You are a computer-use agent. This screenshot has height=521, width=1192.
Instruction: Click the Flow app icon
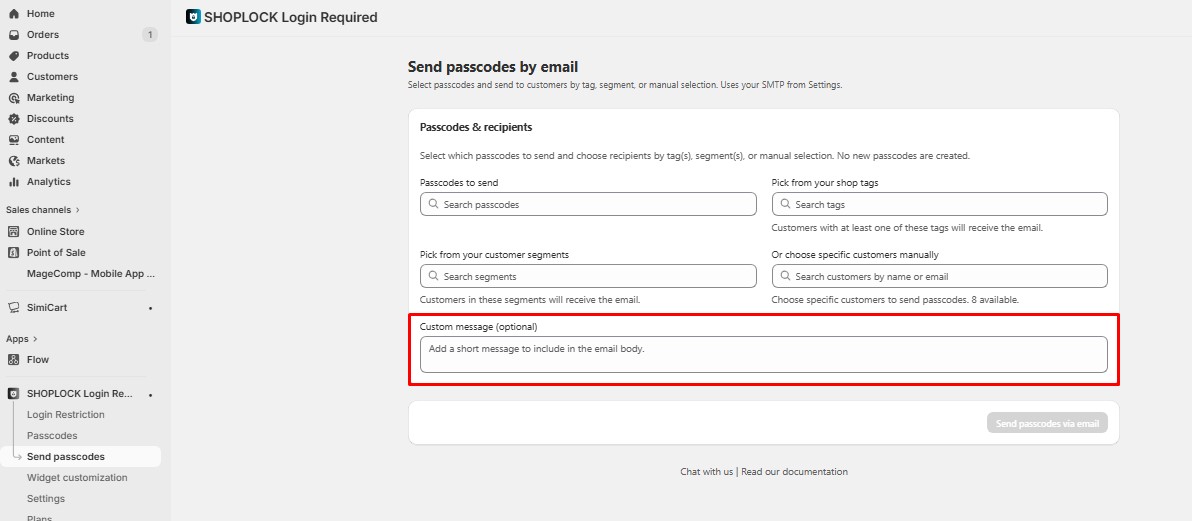(x=14, y=360)
